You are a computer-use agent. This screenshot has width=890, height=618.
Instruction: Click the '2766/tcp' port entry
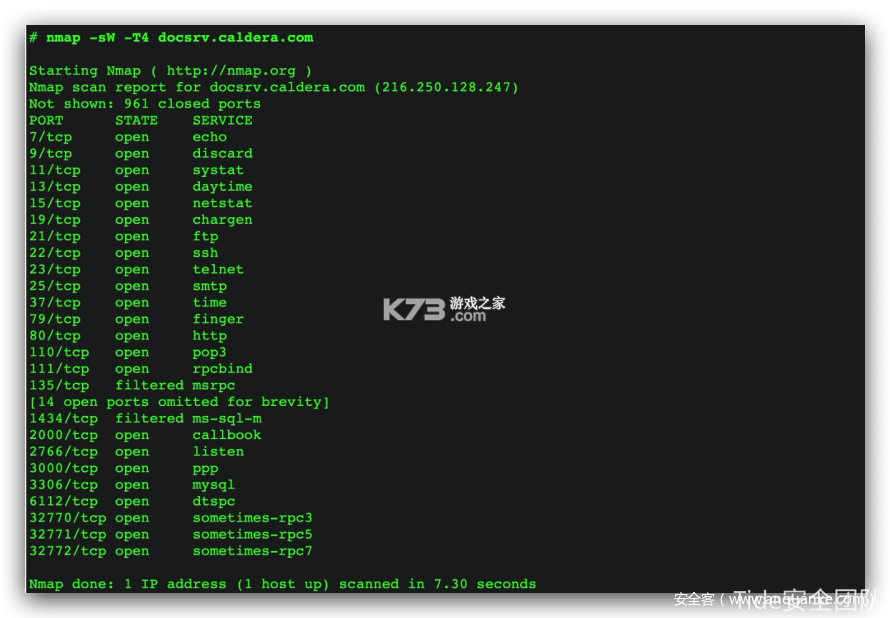click(x=64, y=452)
